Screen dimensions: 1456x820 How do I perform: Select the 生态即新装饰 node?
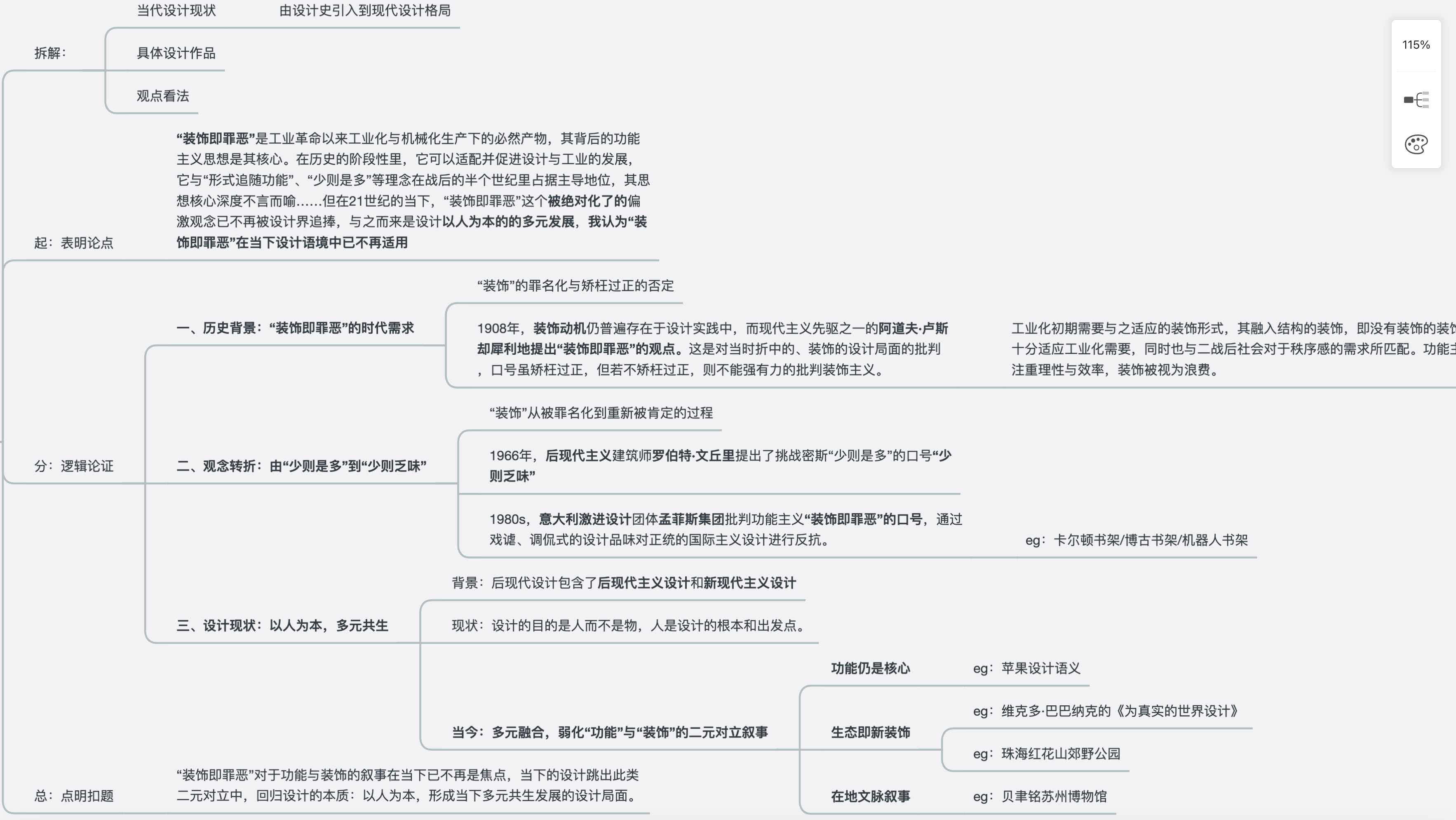pyautogui.click(x=871, y=732)
